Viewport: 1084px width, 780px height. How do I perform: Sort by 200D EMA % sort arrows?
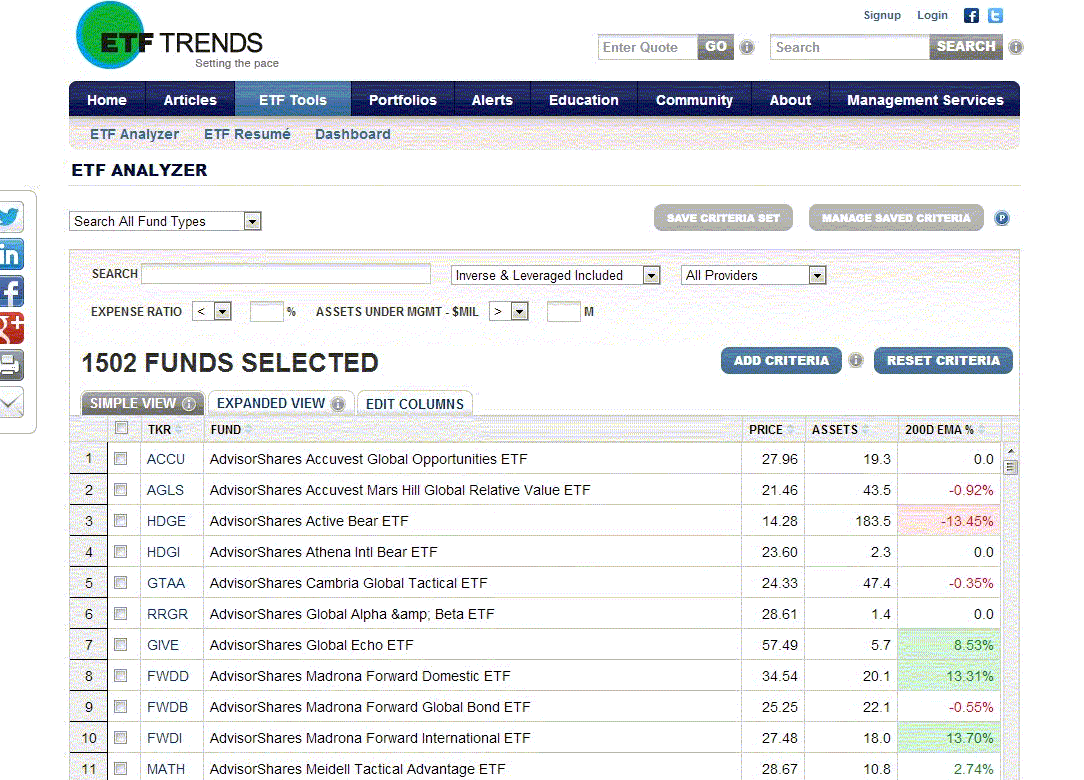981,430
